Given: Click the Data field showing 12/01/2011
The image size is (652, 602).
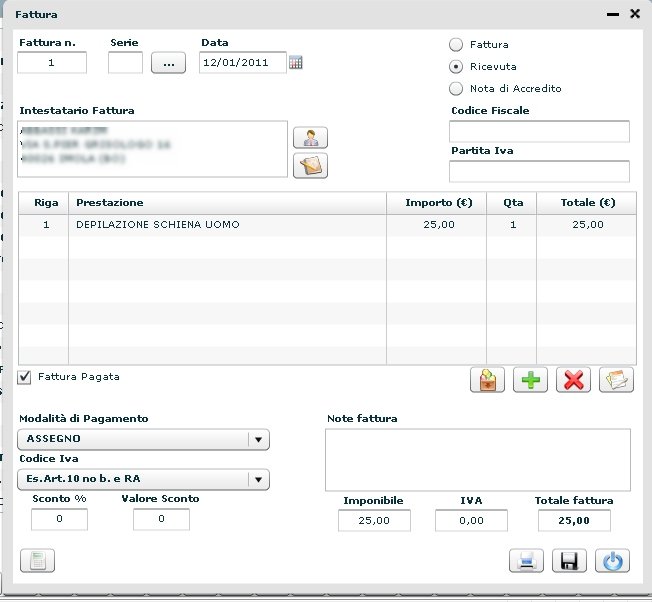Looking at the screenshot, I should click(x=243, y=63).
